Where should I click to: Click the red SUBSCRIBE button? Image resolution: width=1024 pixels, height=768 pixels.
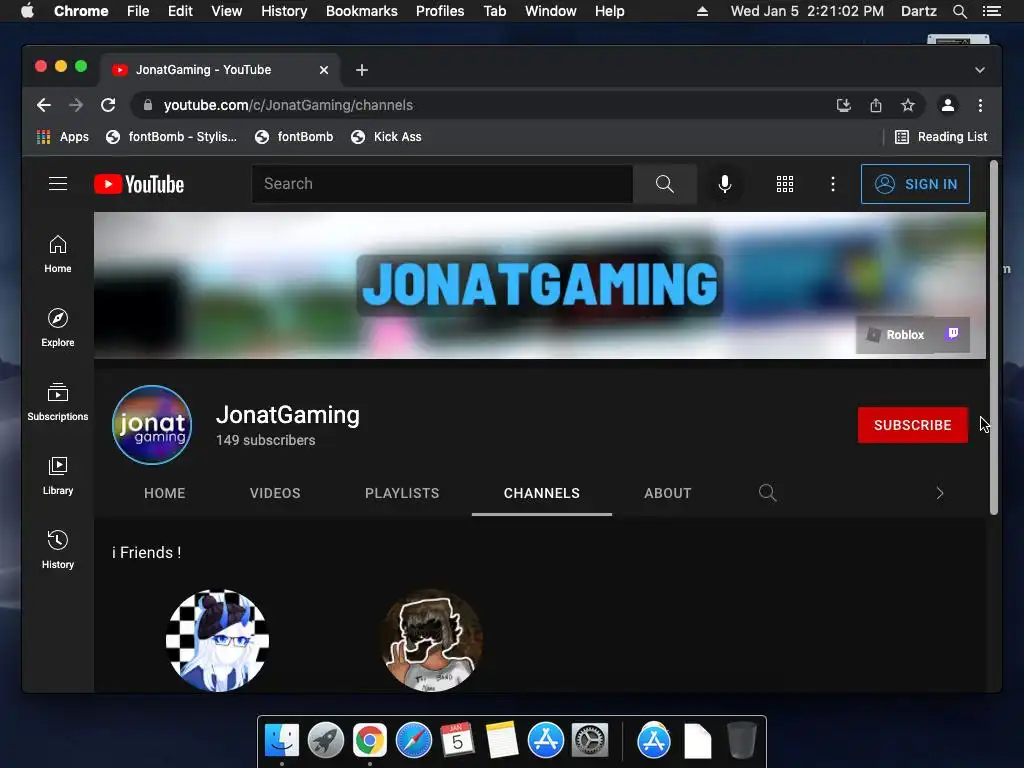912,425
